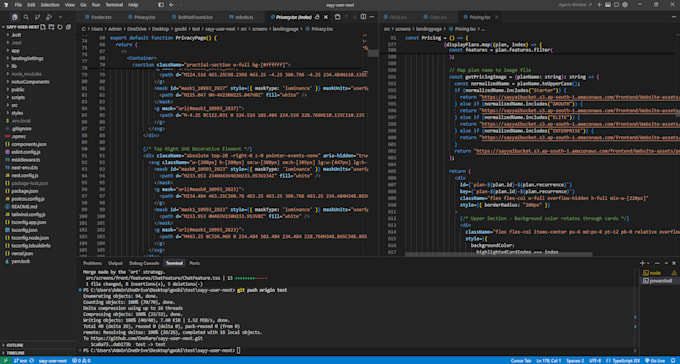The height and width of the screenshot is (364, 680).
Task: Refresh the explorer file tree
Action: [60, 27]
